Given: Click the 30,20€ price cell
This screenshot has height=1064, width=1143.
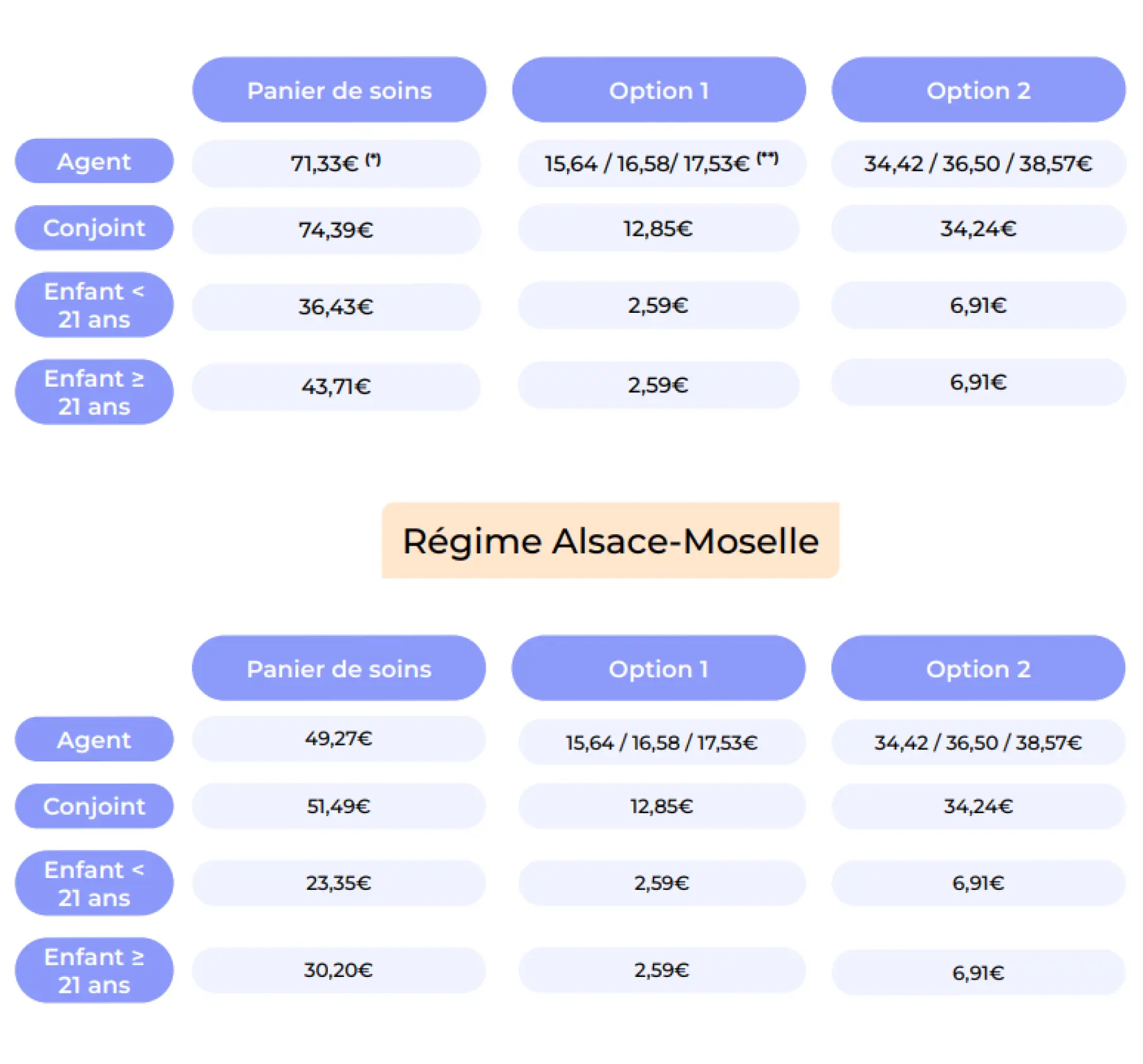Looking at the screenshot, I should (x=339, y=970).
